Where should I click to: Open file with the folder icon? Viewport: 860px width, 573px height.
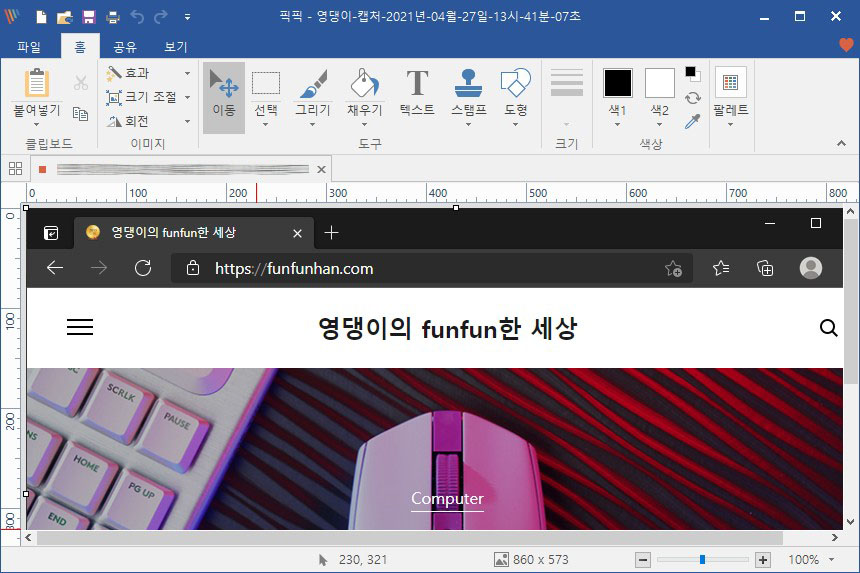(65, 17)
